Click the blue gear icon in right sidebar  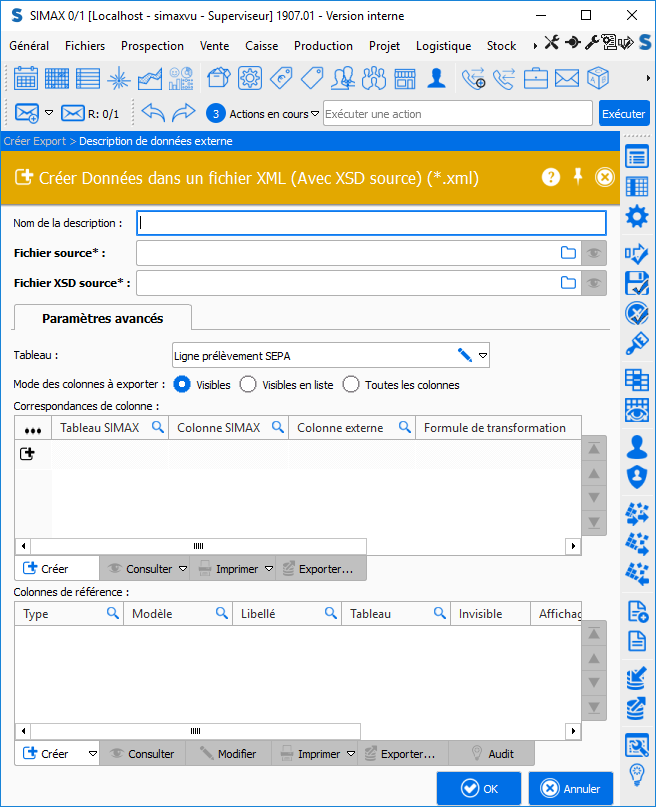tap(636, 216)
